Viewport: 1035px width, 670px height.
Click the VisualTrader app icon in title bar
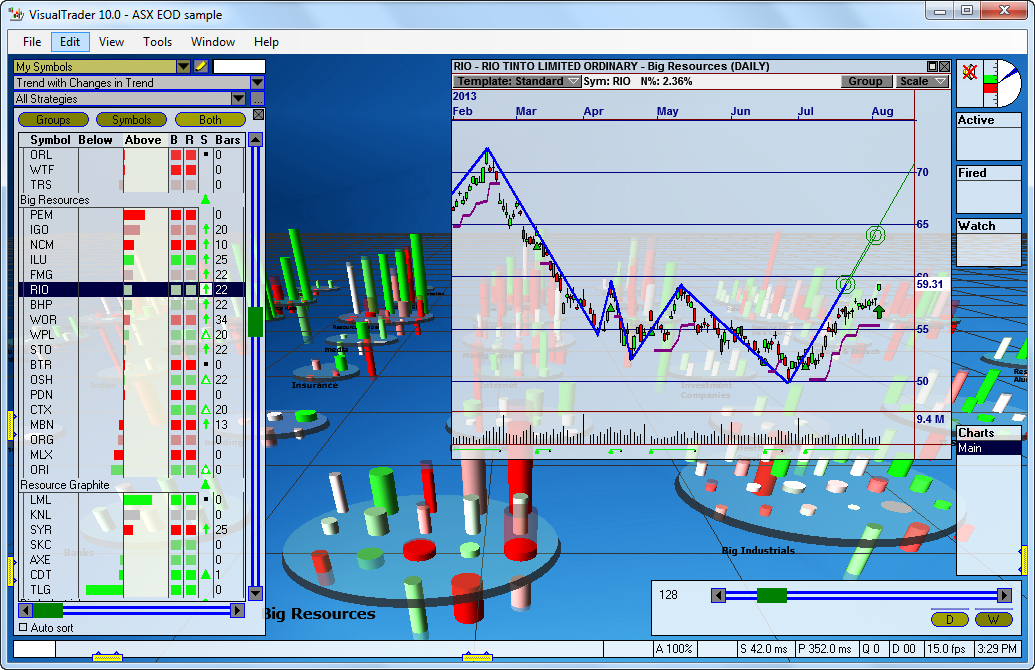coord(17,14)
